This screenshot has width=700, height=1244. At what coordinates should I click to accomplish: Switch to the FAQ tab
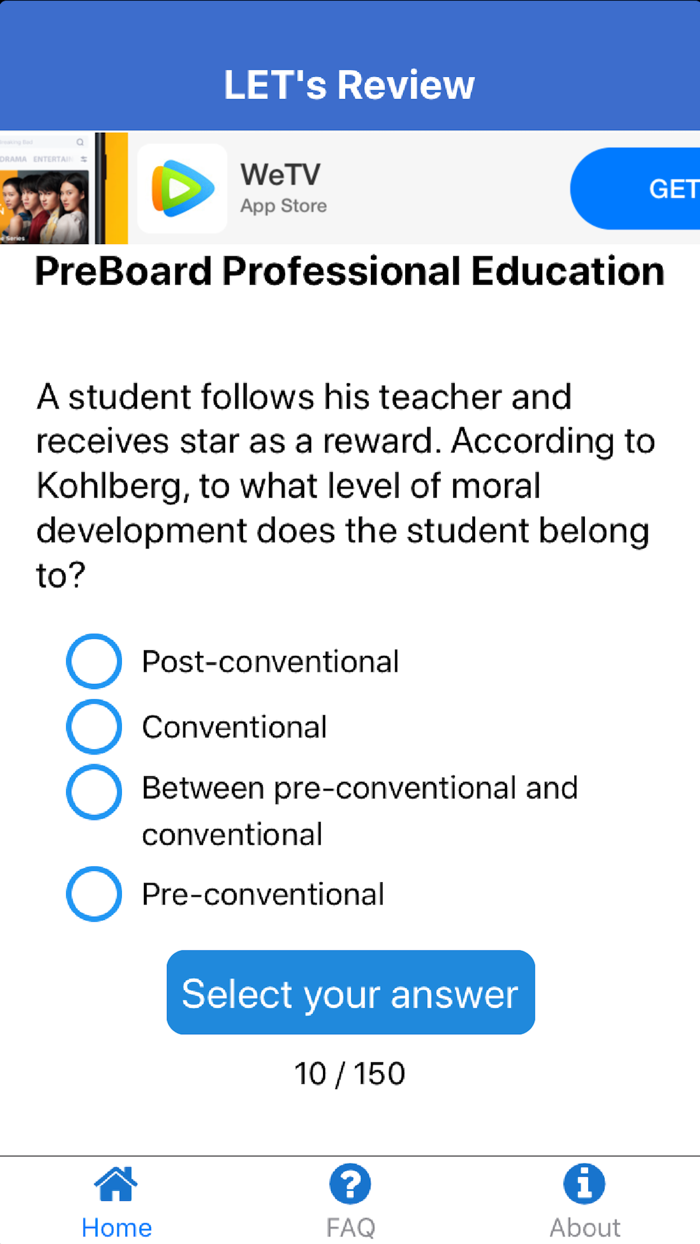[x=350, y=1200]
